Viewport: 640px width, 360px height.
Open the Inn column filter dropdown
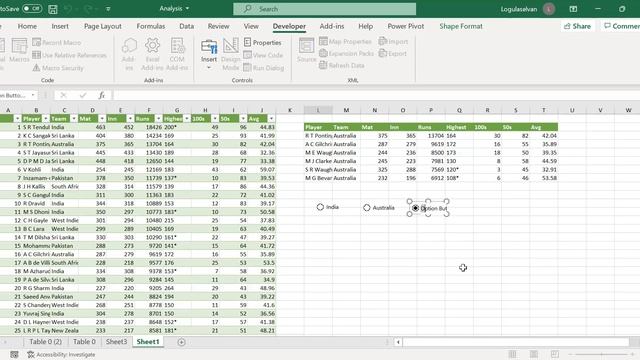pos(130,118)
